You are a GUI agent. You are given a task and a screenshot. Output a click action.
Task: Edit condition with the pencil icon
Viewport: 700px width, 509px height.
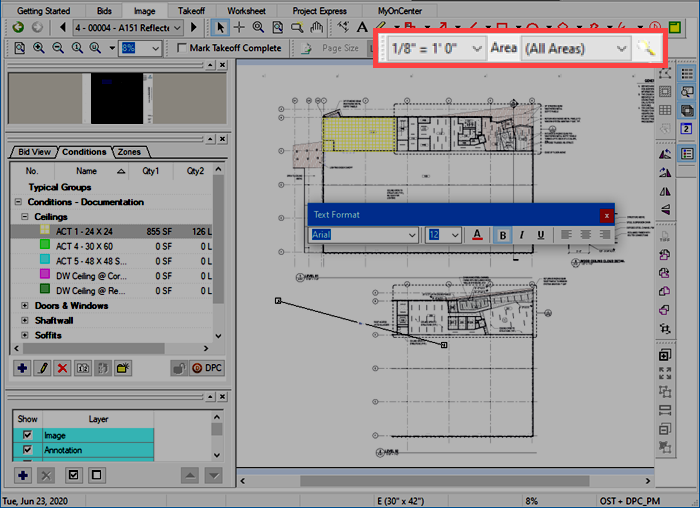point(42,368)
